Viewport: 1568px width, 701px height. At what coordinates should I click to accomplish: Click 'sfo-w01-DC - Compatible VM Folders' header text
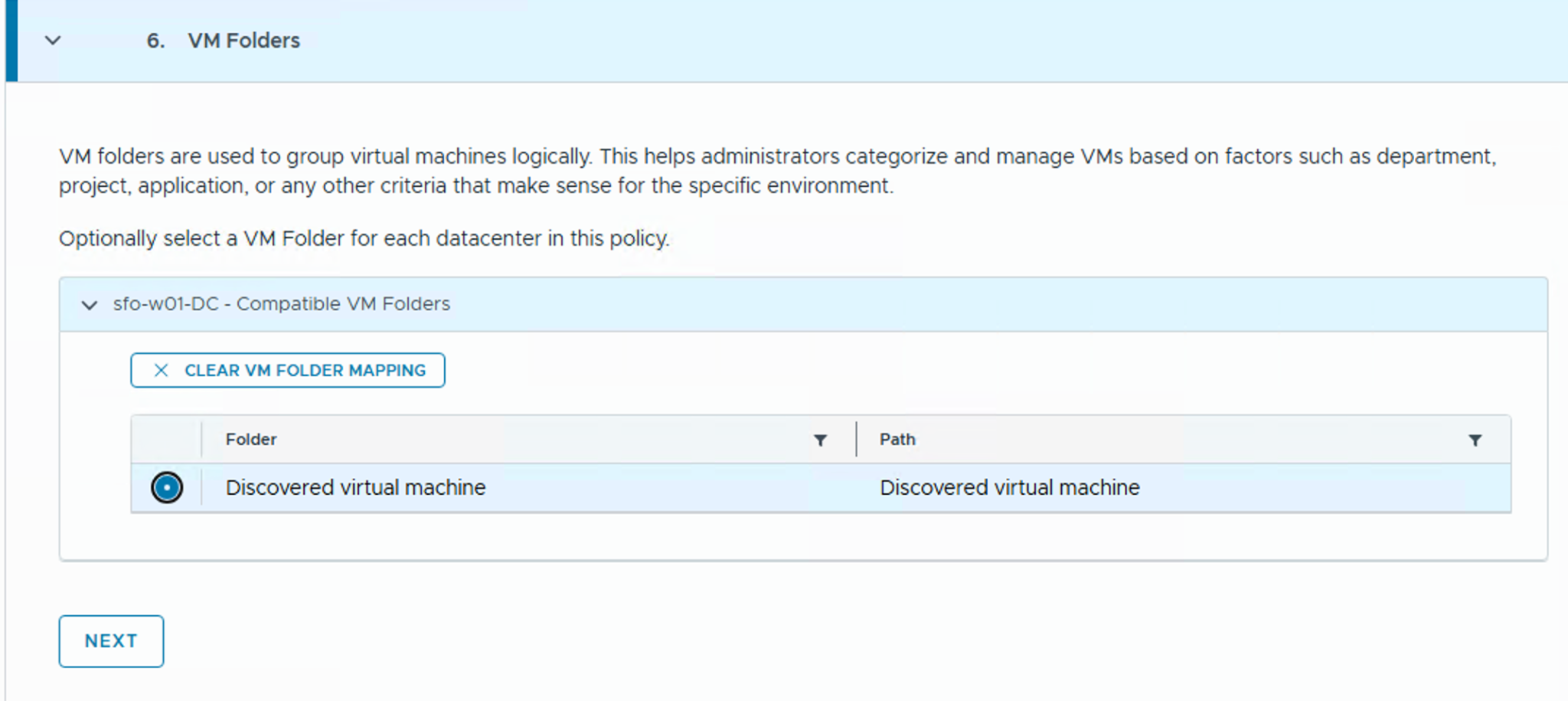pyautogui.click(x=281, y=304)
